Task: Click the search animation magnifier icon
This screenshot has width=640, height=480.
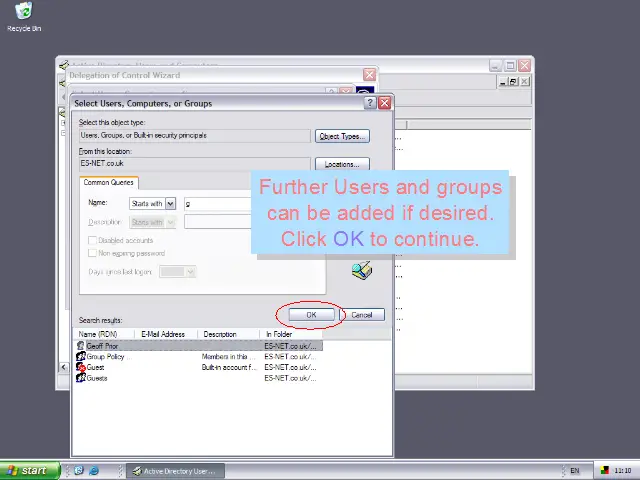Action: [x=362, y=270]
